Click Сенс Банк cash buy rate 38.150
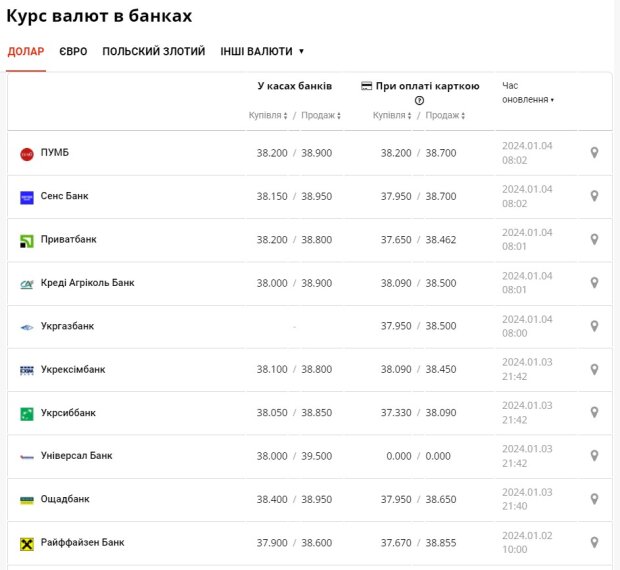 pos(272,196)
